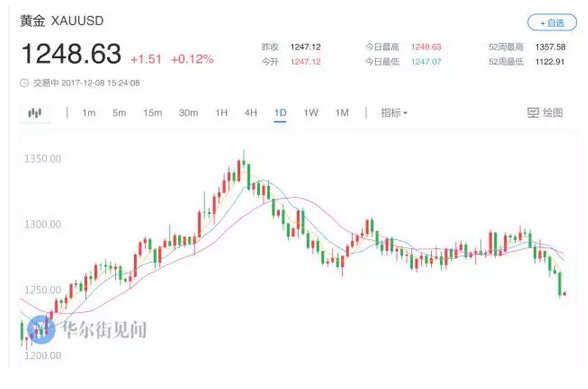Add gold to watchlist with +自选
The height and width of the screenshot is (389, 588).
pos(552,23)
